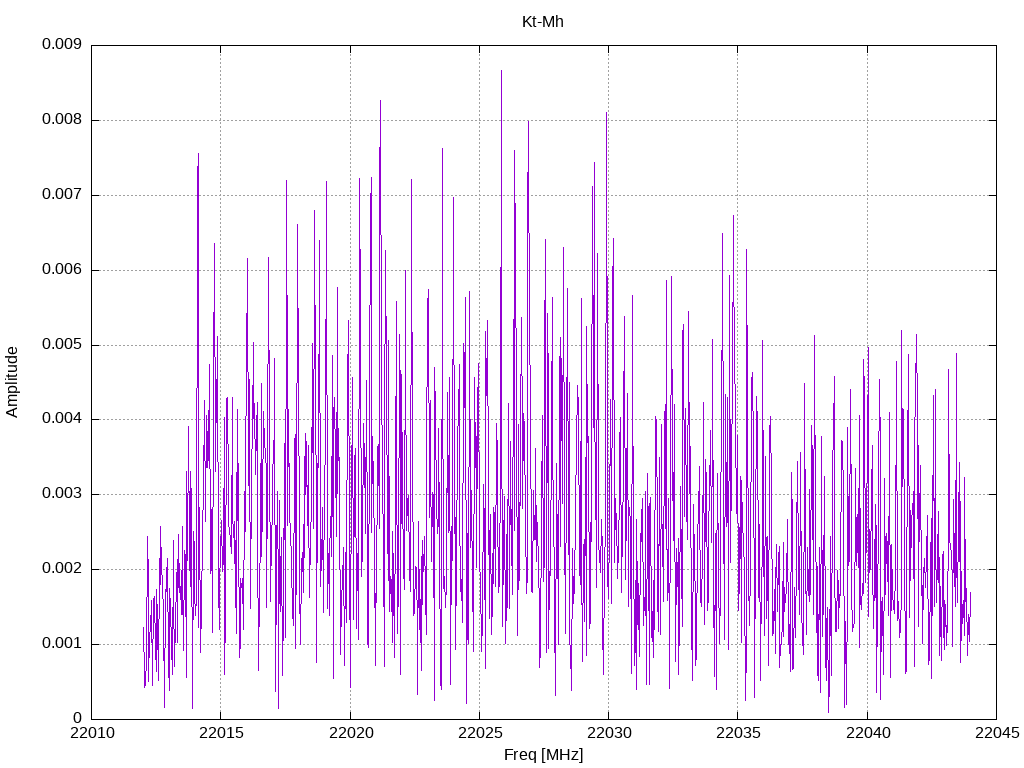Viewport: 1024px width, 768px height.
Task: Click the 0.009 y-axis tick label
Action: click(x=61, y=44)
